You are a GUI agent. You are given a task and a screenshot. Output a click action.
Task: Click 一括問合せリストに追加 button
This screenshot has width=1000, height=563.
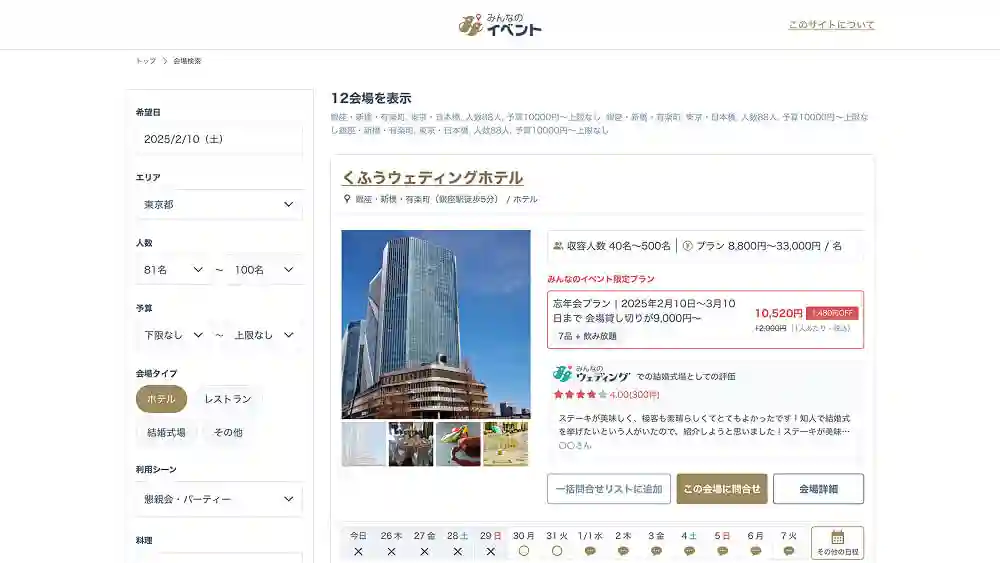(x=608, y=489)
